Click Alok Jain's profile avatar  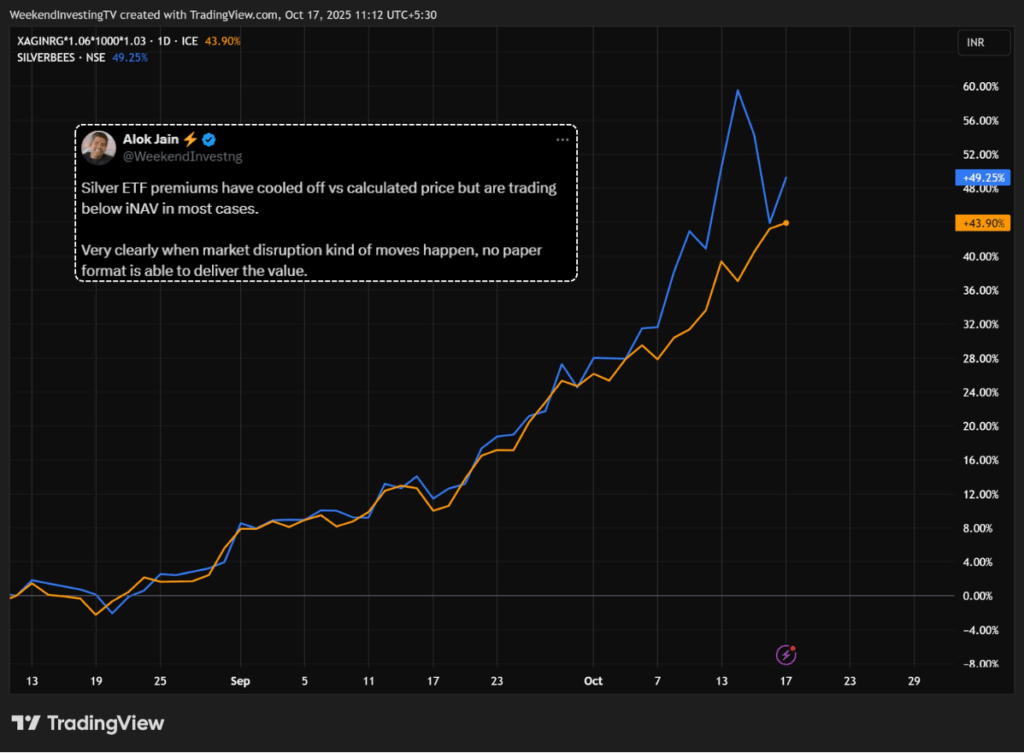click(x=98, y=147)
